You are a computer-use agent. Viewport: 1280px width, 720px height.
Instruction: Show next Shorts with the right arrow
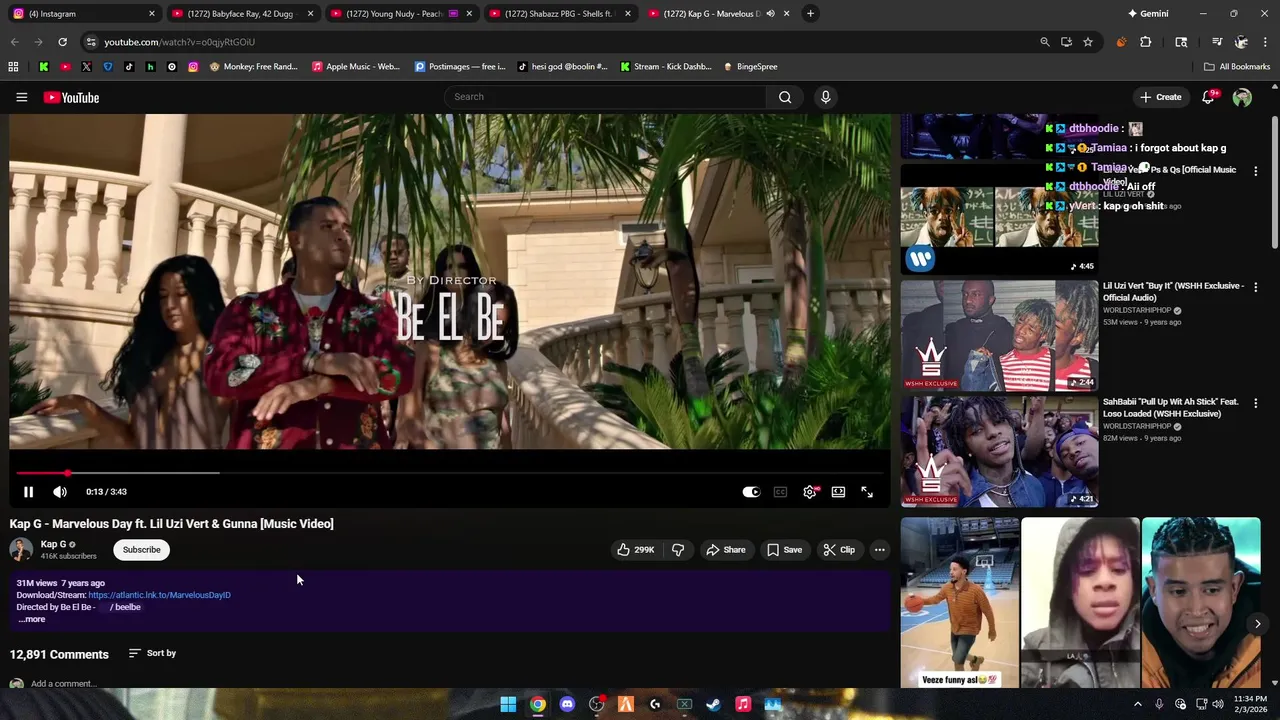pos(1257,623)
